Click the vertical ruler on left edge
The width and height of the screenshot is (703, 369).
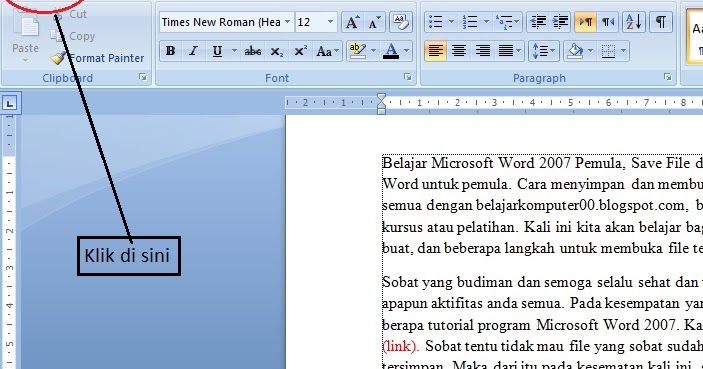point(9,242)
